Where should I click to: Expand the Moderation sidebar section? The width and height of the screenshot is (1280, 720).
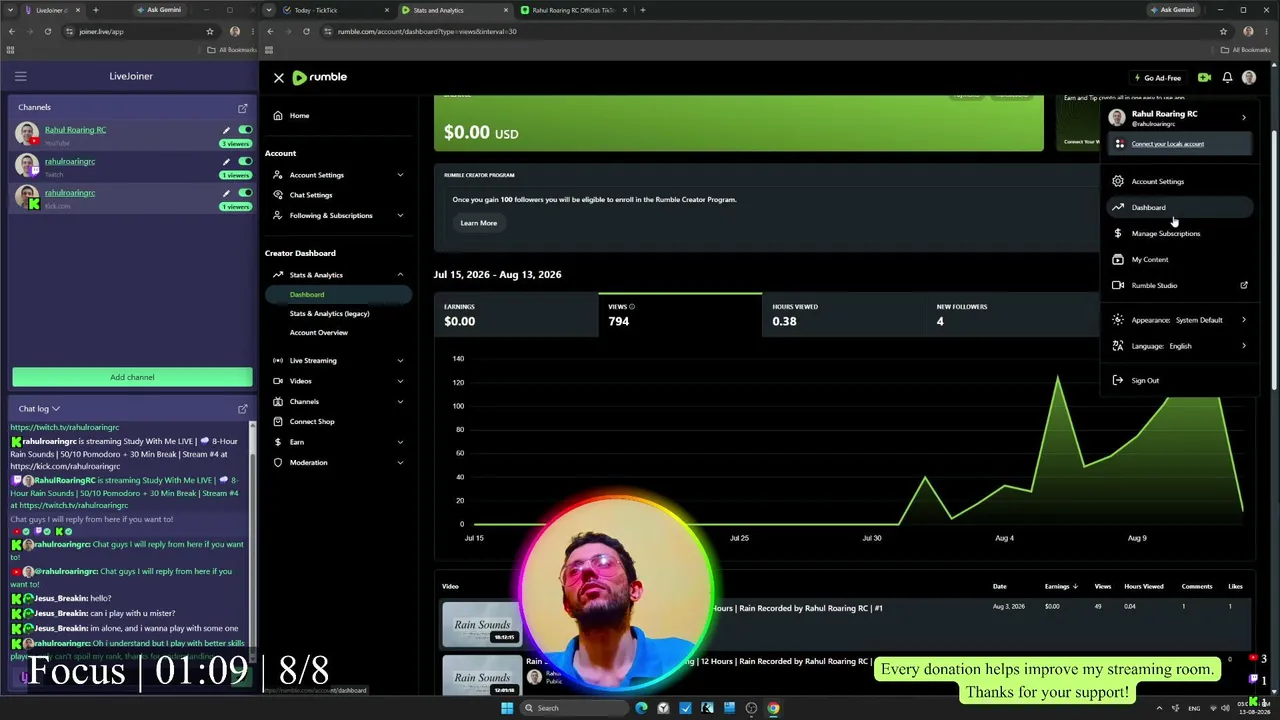[x=338, y=463]
